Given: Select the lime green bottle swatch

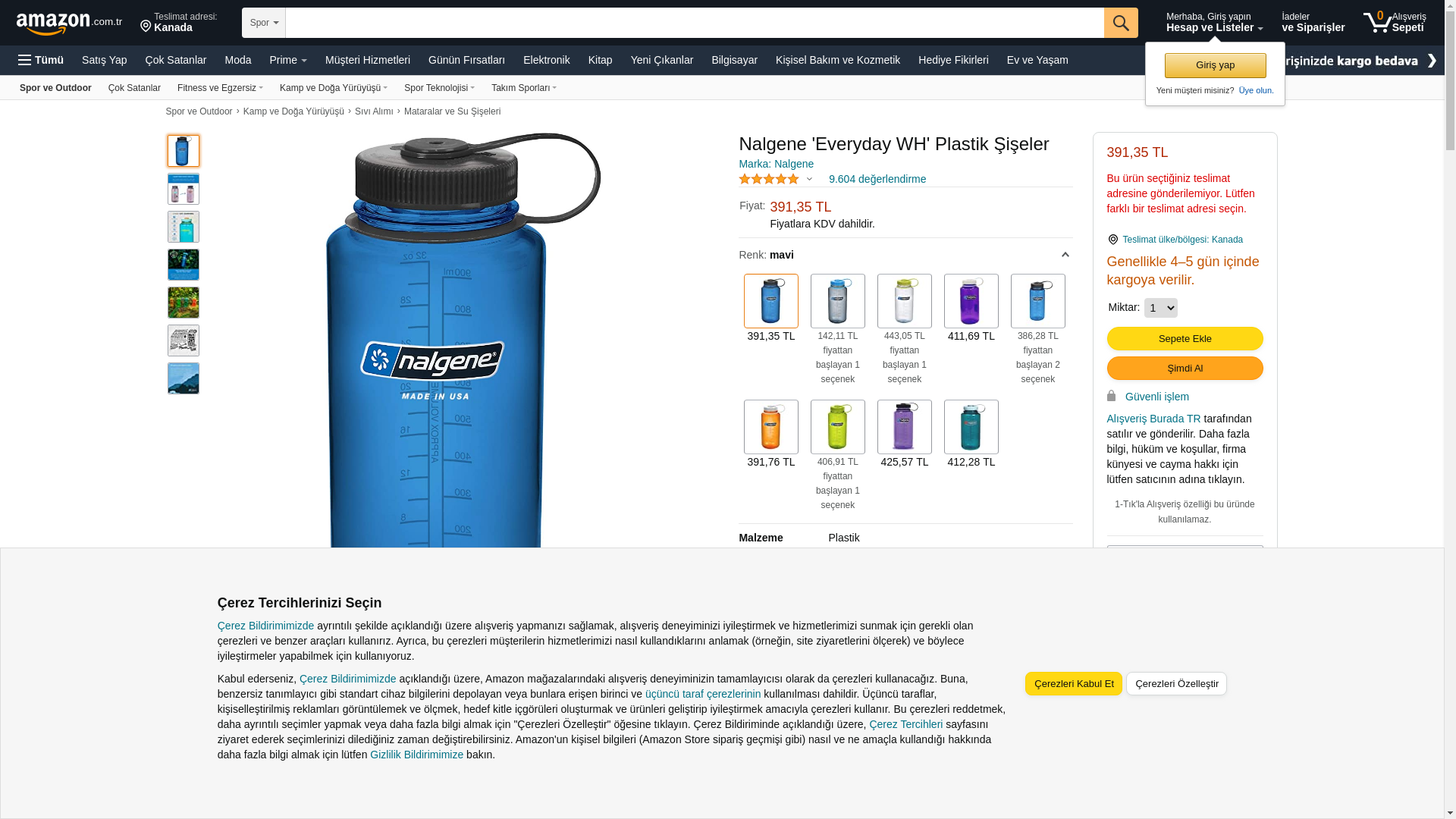Looking at the screenshot, I should 837,427.
